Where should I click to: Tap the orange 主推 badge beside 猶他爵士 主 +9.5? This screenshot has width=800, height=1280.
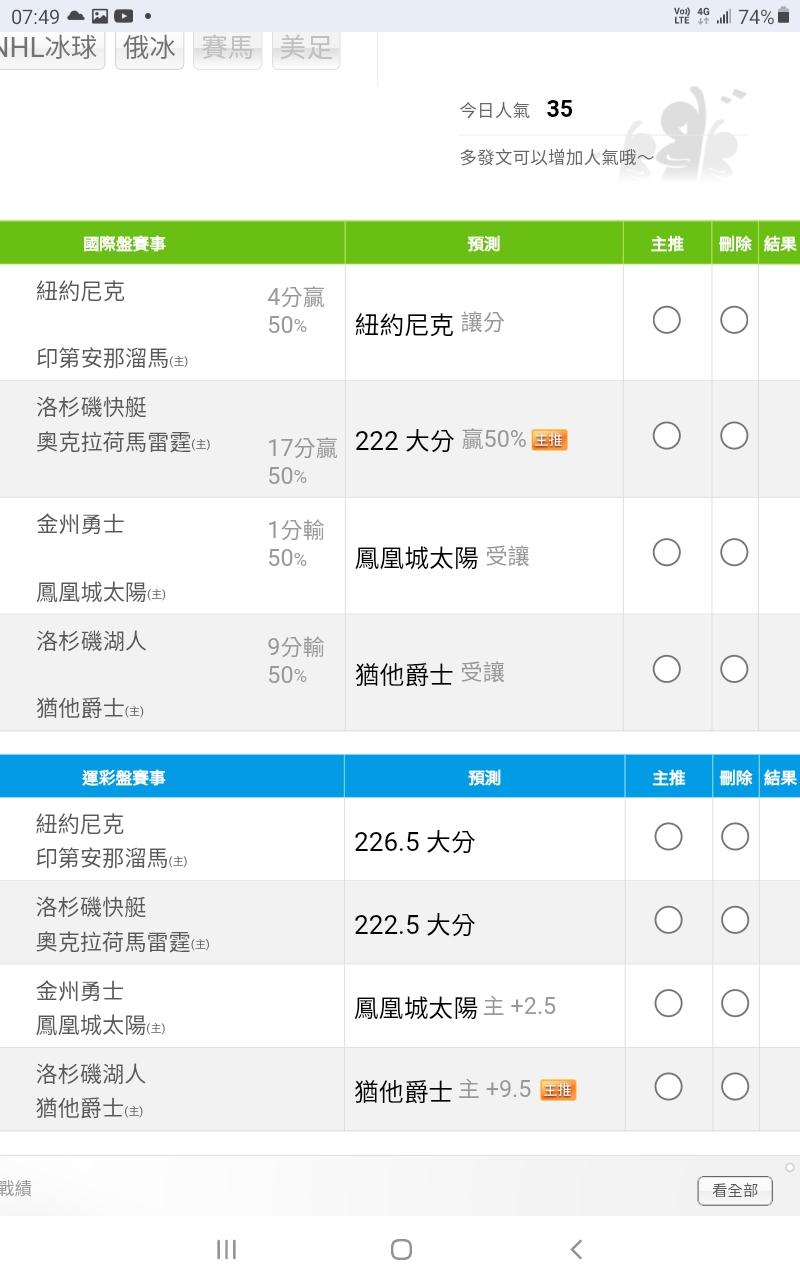558,1090
